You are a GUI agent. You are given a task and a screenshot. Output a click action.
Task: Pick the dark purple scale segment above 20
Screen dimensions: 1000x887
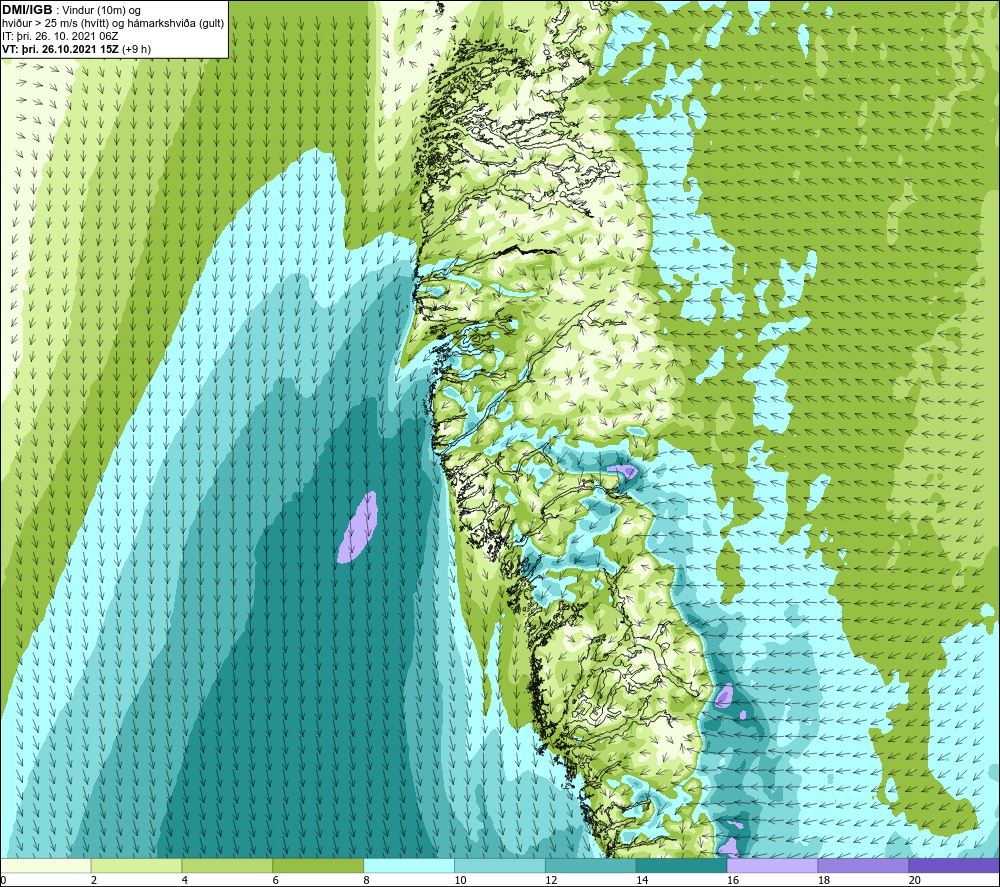pos(953,865)
